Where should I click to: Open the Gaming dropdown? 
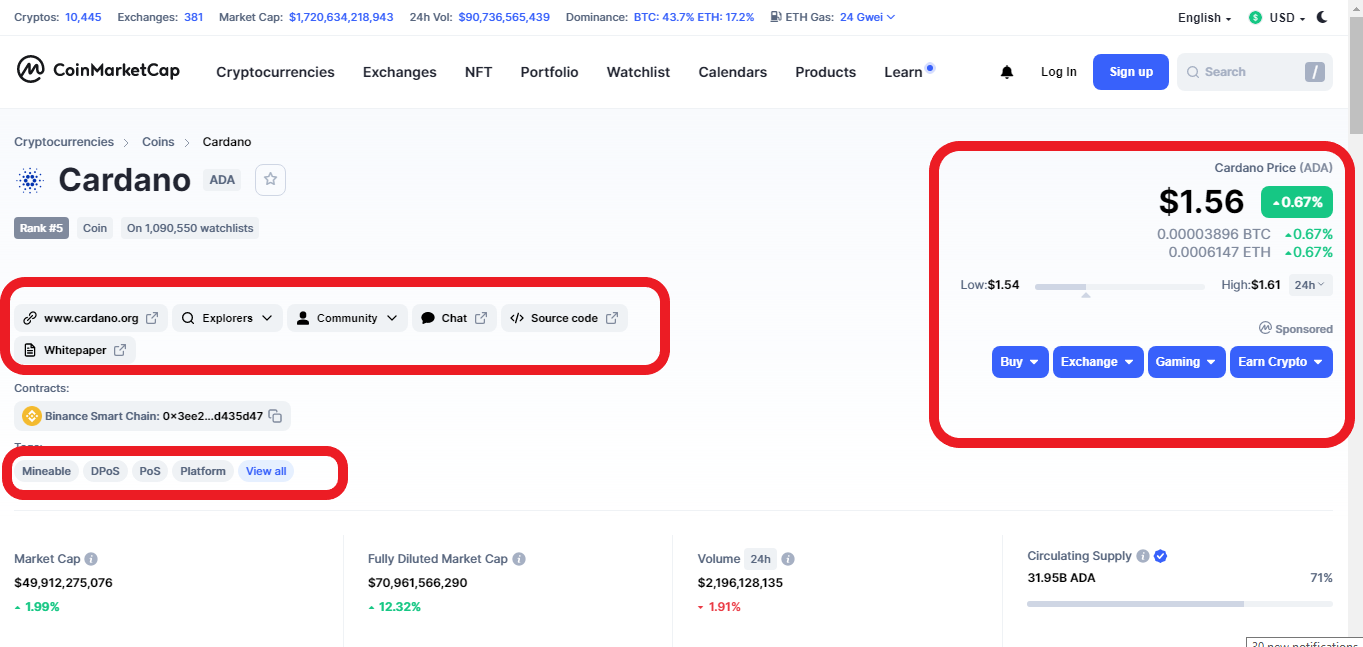1186,362
